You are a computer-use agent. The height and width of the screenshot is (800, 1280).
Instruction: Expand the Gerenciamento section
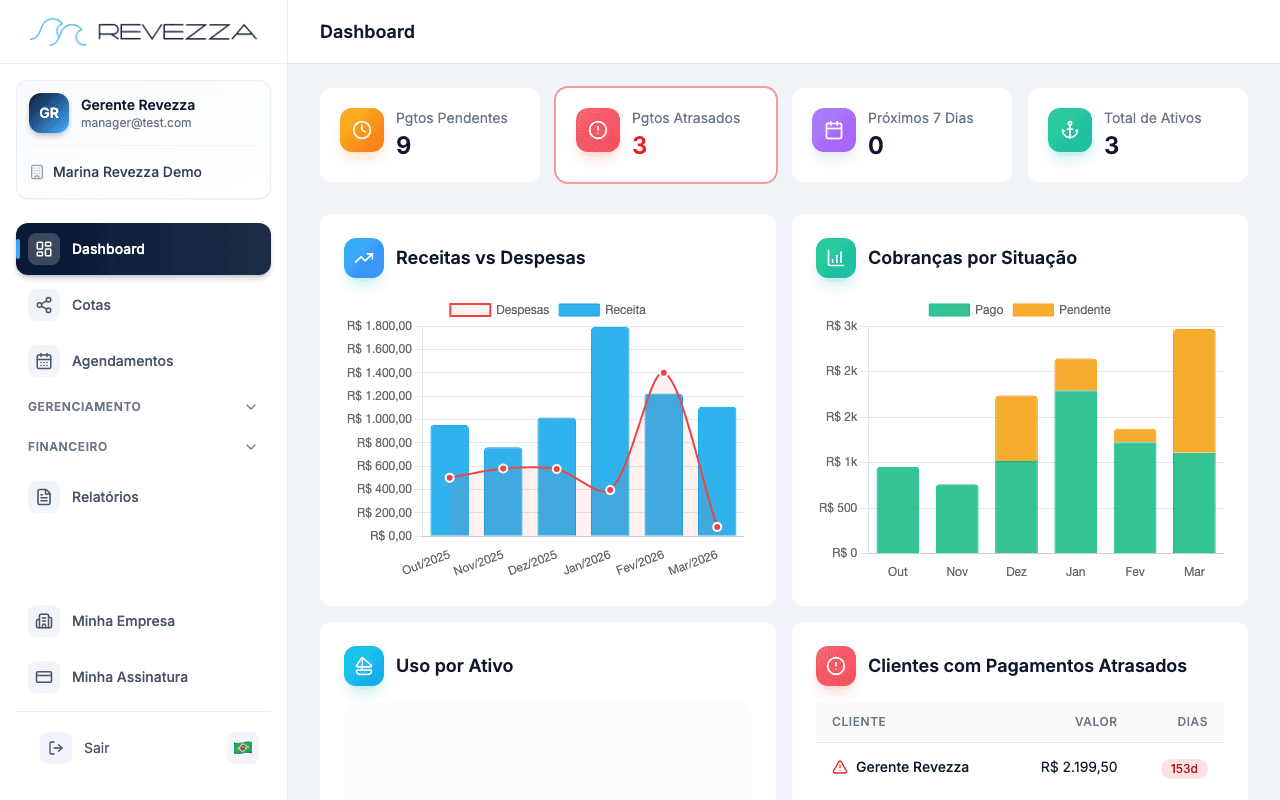click(x=143, y=407)
